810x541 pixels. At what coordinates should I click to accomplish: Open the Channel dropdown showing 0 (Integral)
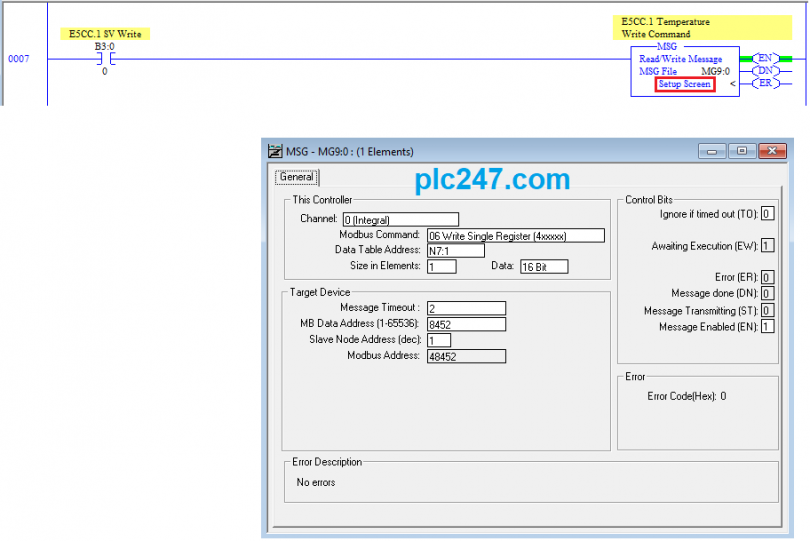point(401,220)
